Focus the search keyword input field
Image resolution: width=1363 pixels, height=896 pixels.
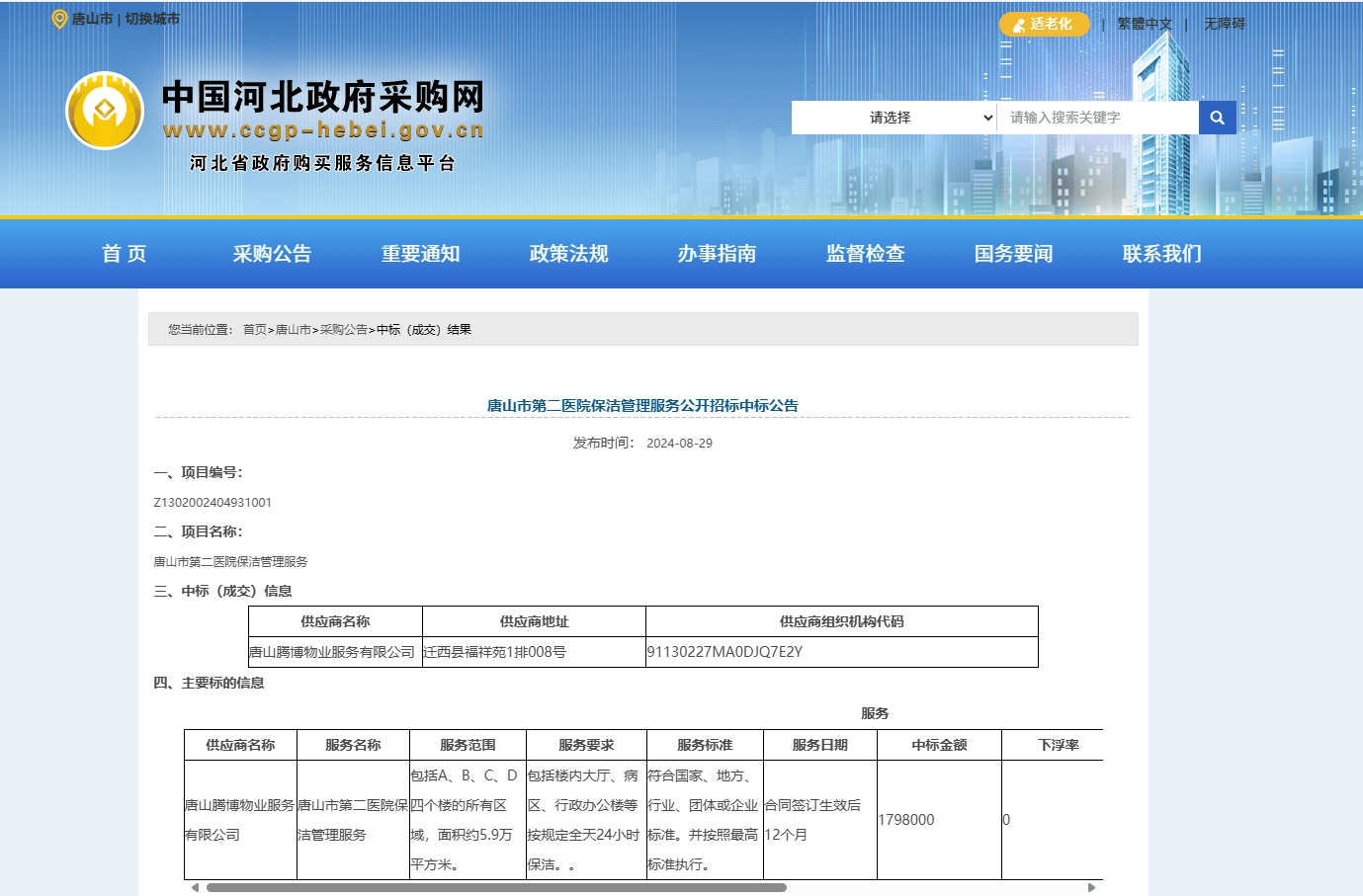click(x=1098, y=118)
